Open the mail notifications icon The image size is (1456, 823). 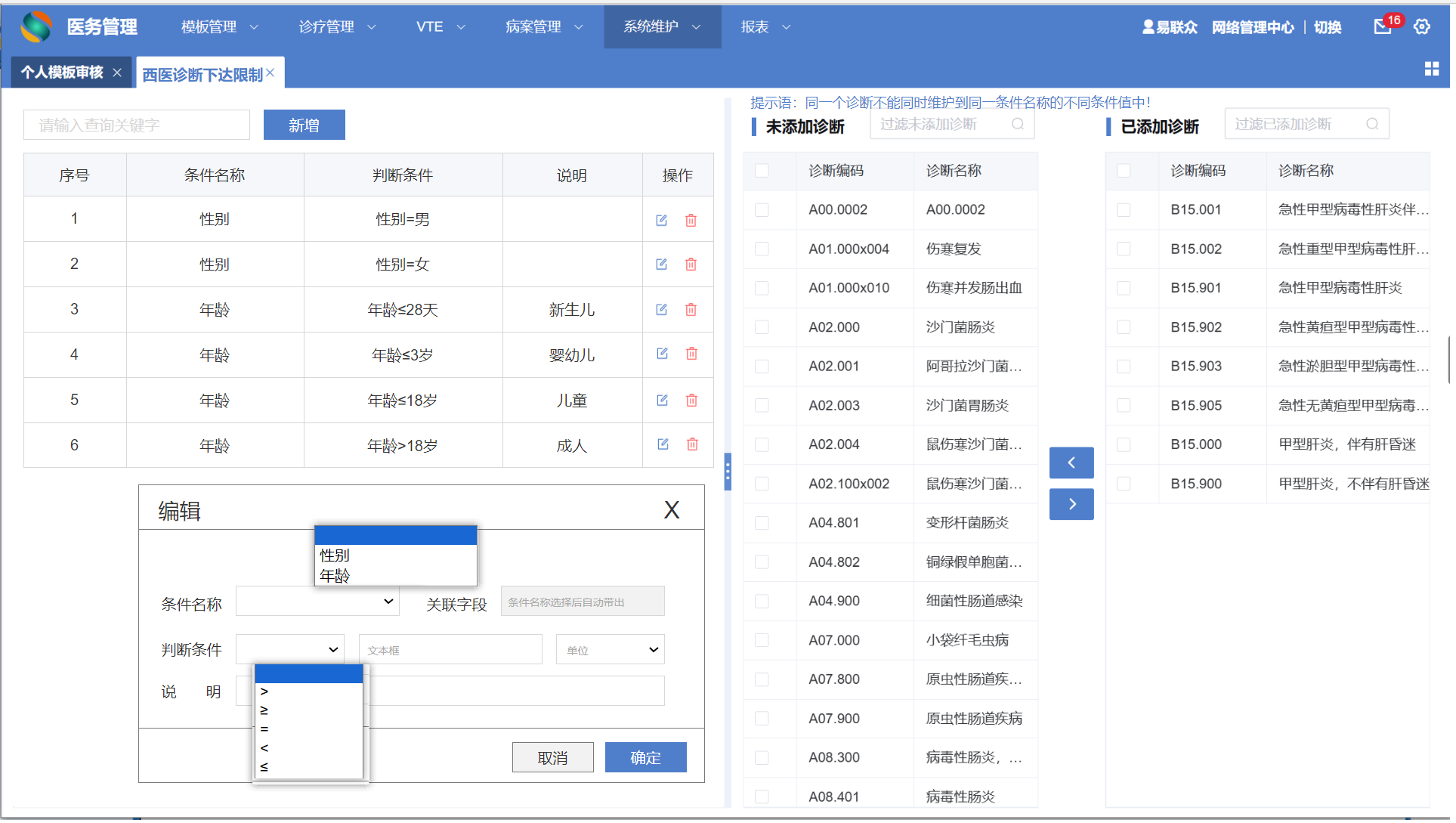click(1382, 27)
